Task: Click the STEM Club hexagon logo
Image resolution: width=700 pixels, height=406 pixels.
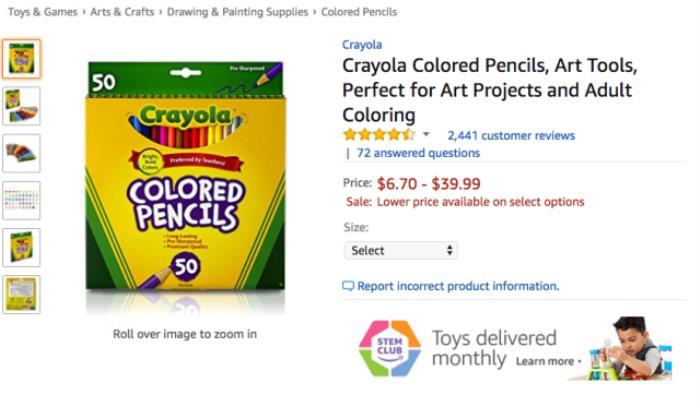Action: 389,349
